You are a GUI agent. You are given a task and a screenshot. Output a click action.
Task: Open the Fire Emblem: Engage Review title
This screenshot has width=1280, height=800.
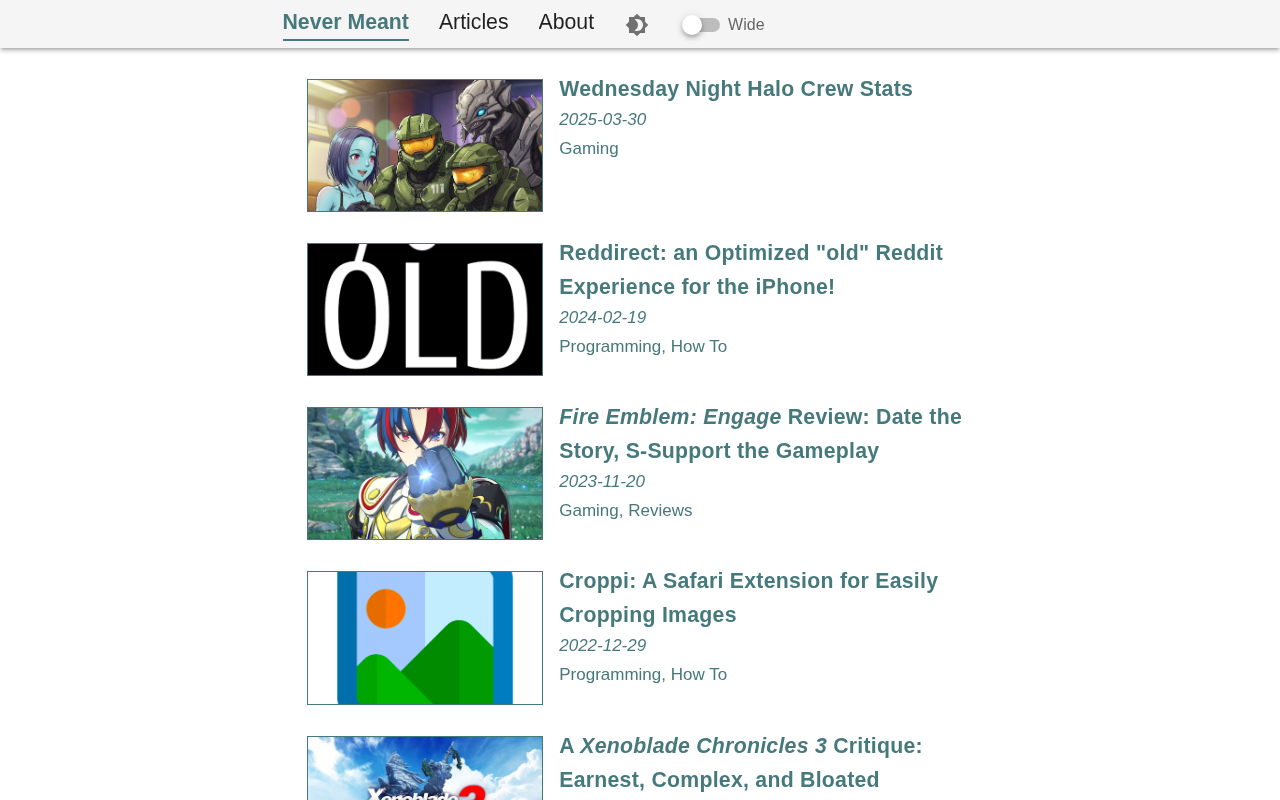click(x=760, y=434)
